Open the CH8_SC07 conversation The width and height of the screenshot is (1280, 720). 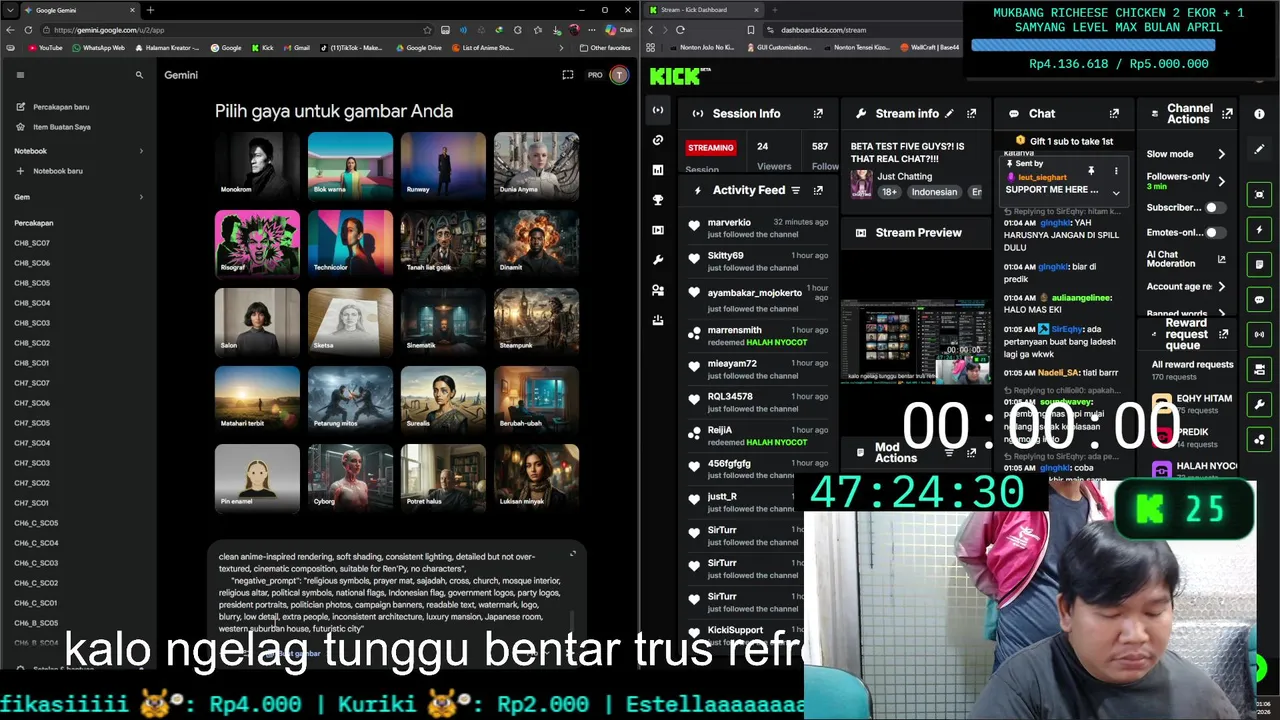[x=32, y=243]
